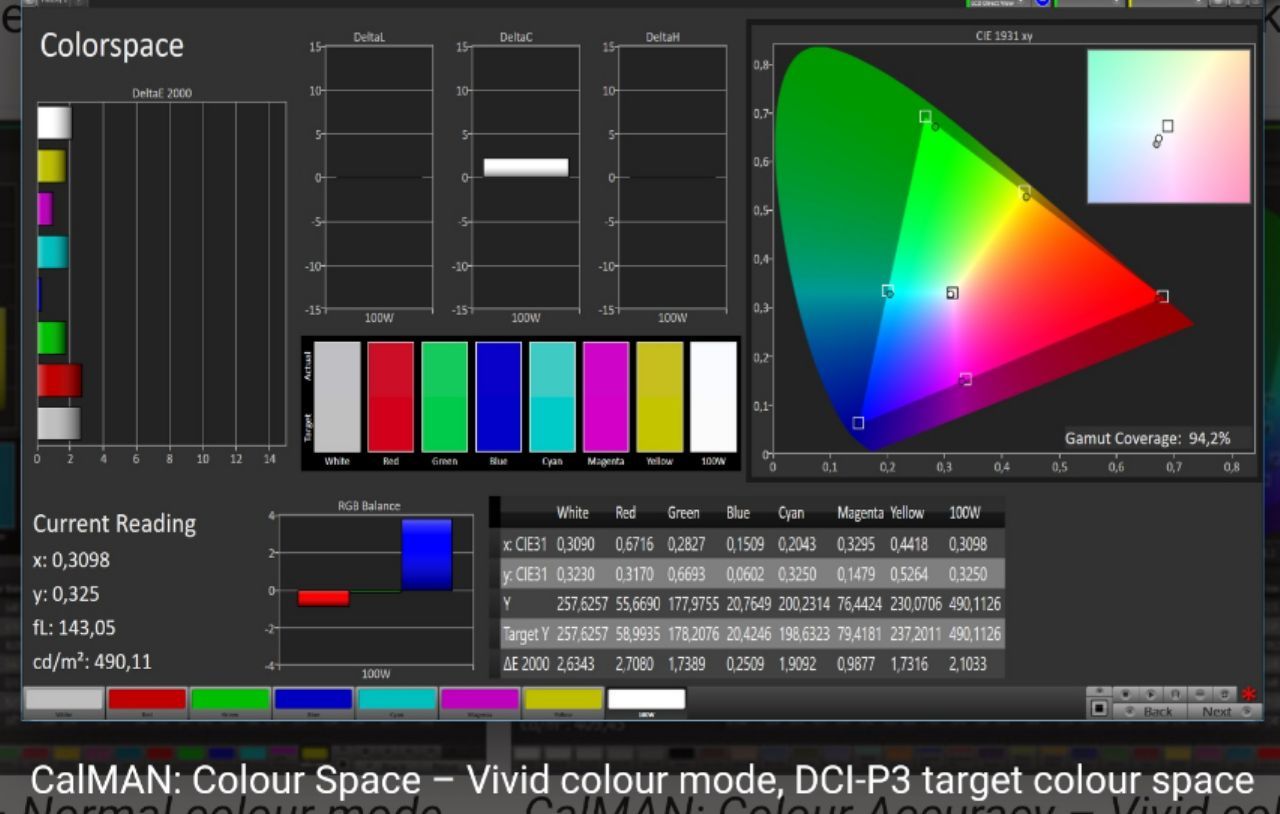Click the 'Target Y' row label

(x=525, y=634)
